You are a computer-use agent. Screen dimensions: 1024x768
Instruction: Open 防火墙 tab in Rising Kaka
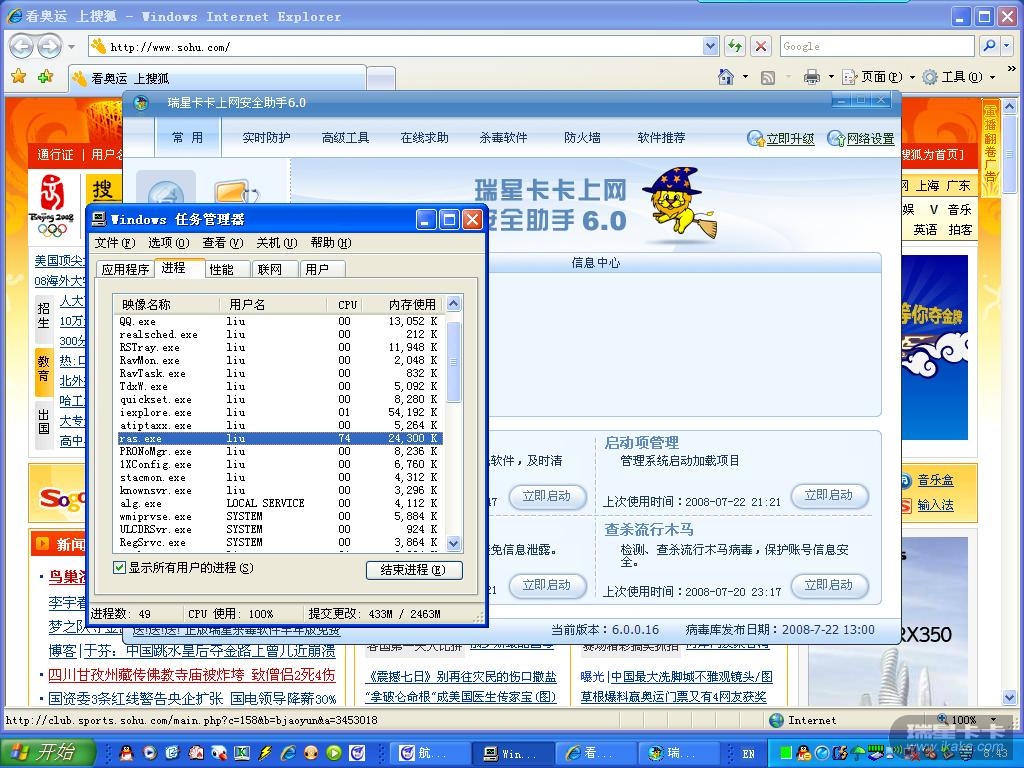click(583, 138)
